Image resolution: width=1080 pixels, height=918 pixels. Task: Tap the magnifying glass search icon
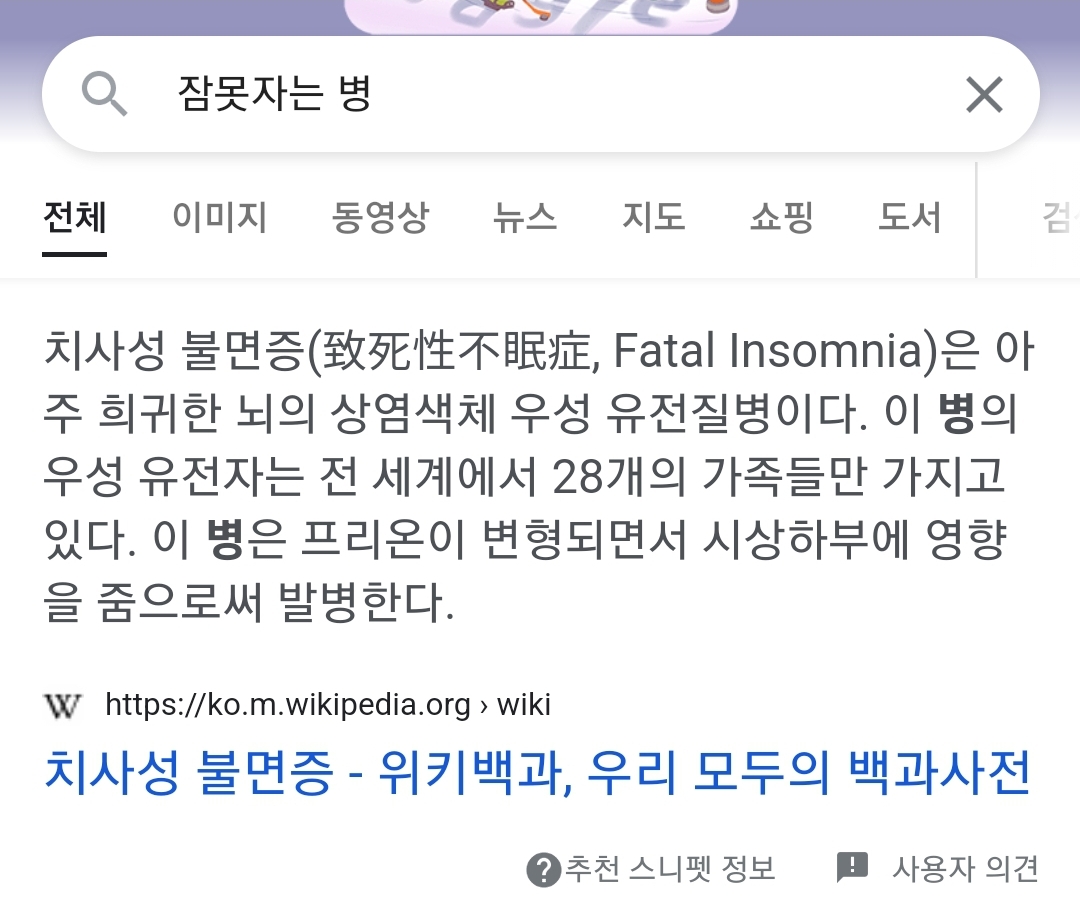pos(104,94)
